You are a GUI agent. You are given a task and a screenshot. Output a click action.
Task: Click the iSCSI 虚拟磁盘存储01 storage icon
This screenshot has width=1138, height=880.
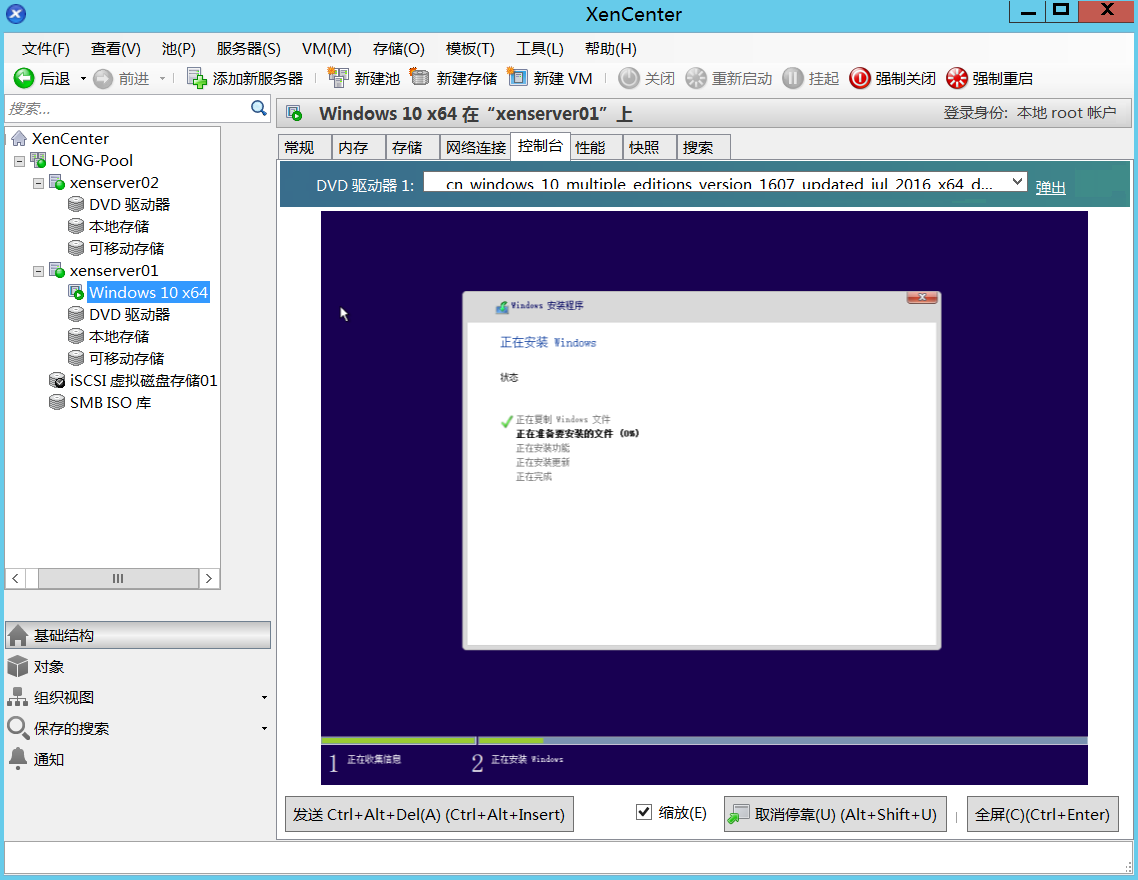[x=57, y=380]
